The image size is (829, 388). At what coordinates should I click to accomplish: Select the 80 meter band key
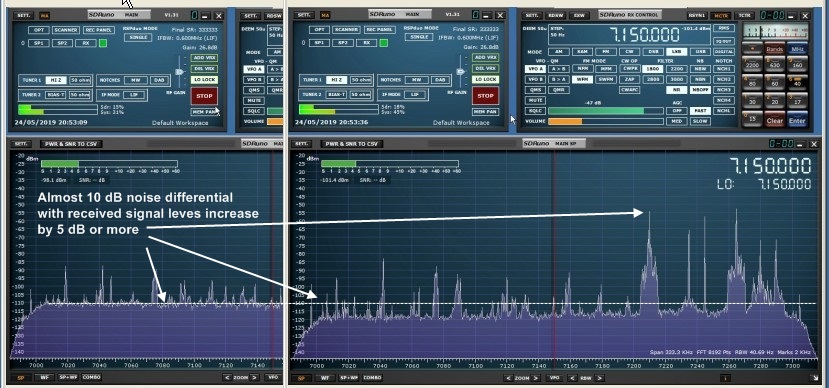tap(752, 82)
